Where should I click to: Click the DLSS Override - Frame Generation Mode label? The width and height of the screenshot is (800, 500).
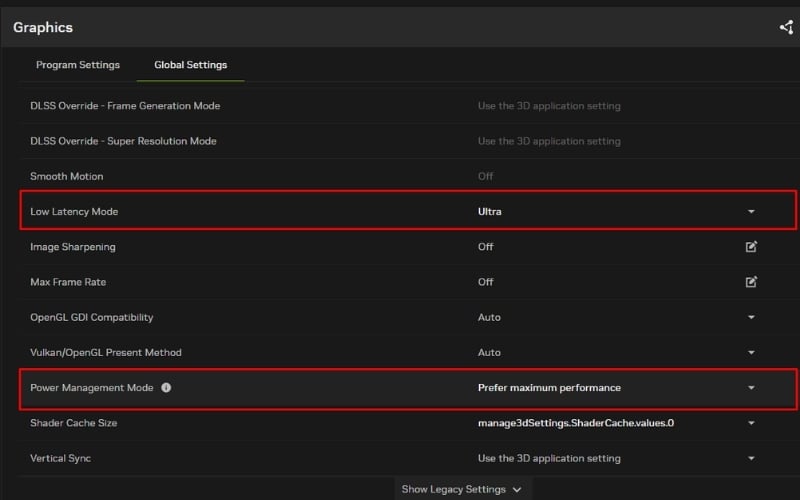point(125,106)
